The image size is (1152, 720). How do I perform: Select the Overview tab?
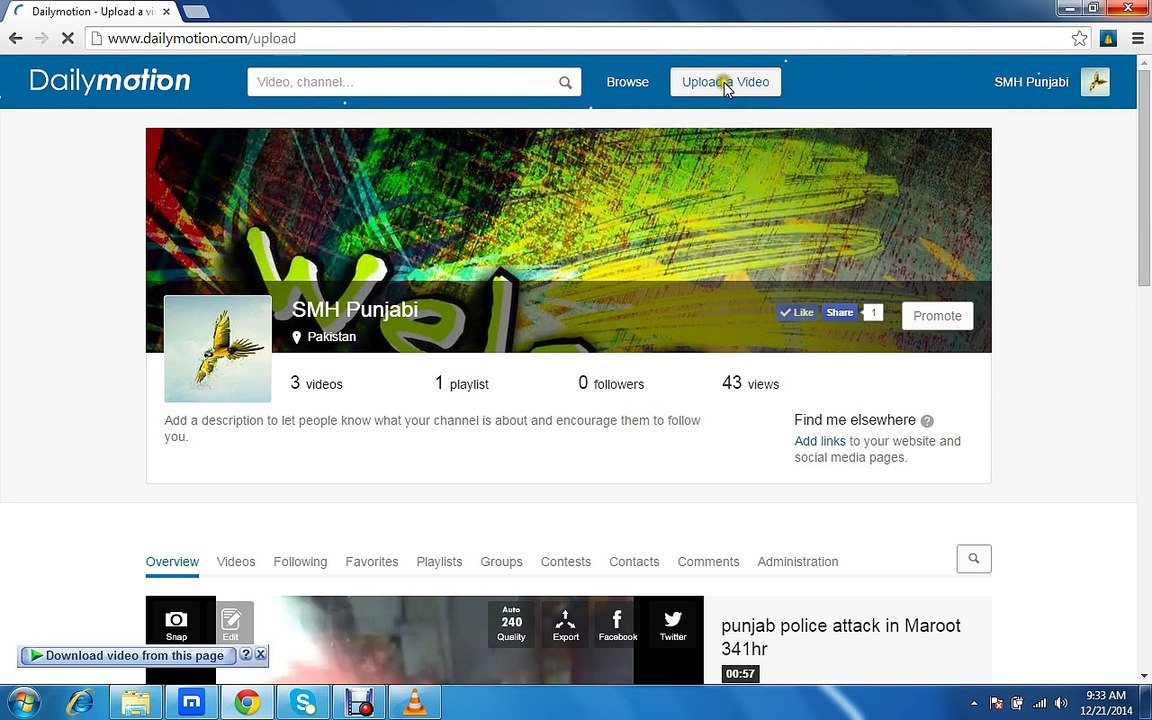point(172,561)
